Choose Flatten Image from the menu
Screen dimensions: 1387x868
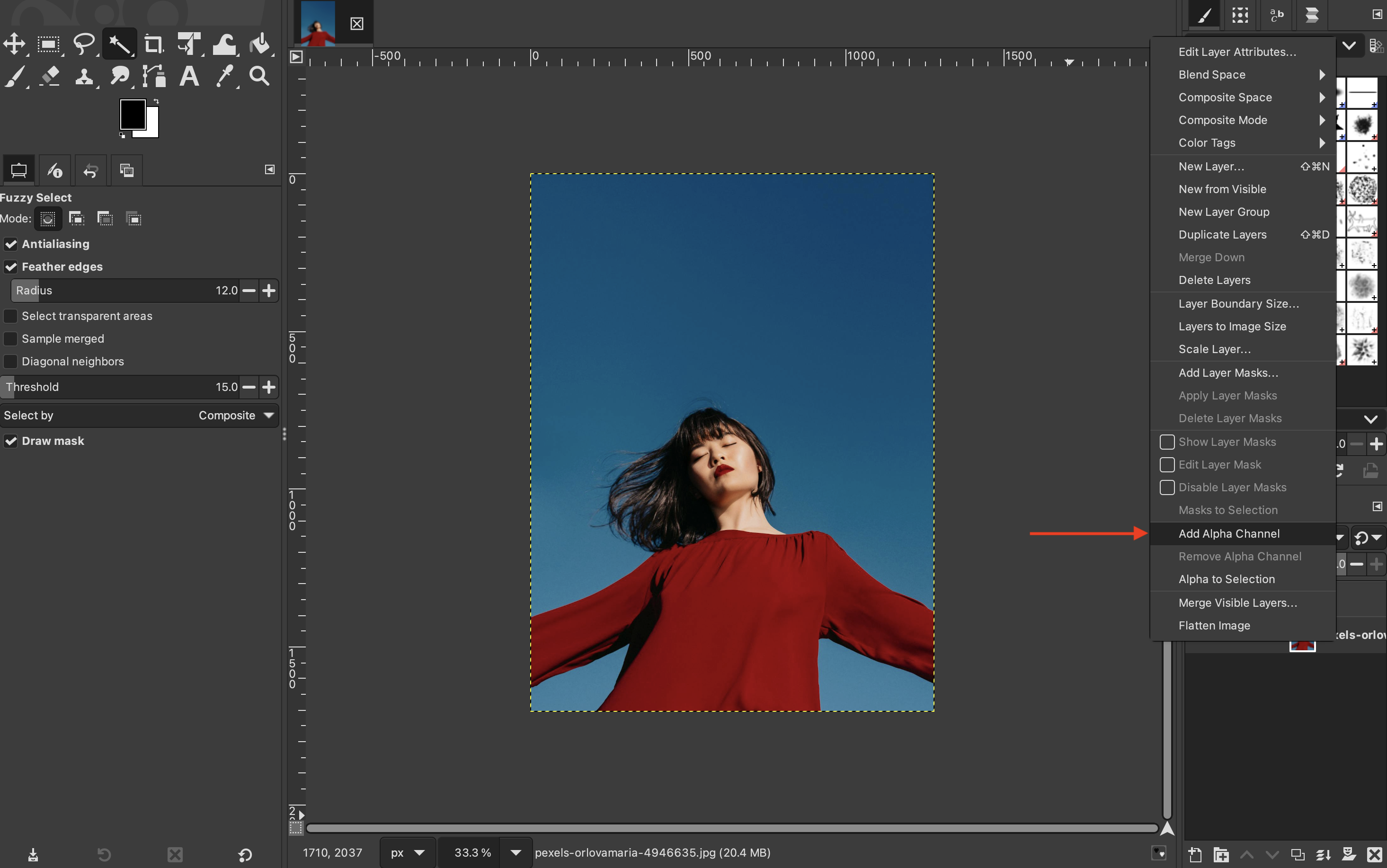[1214, 626]
